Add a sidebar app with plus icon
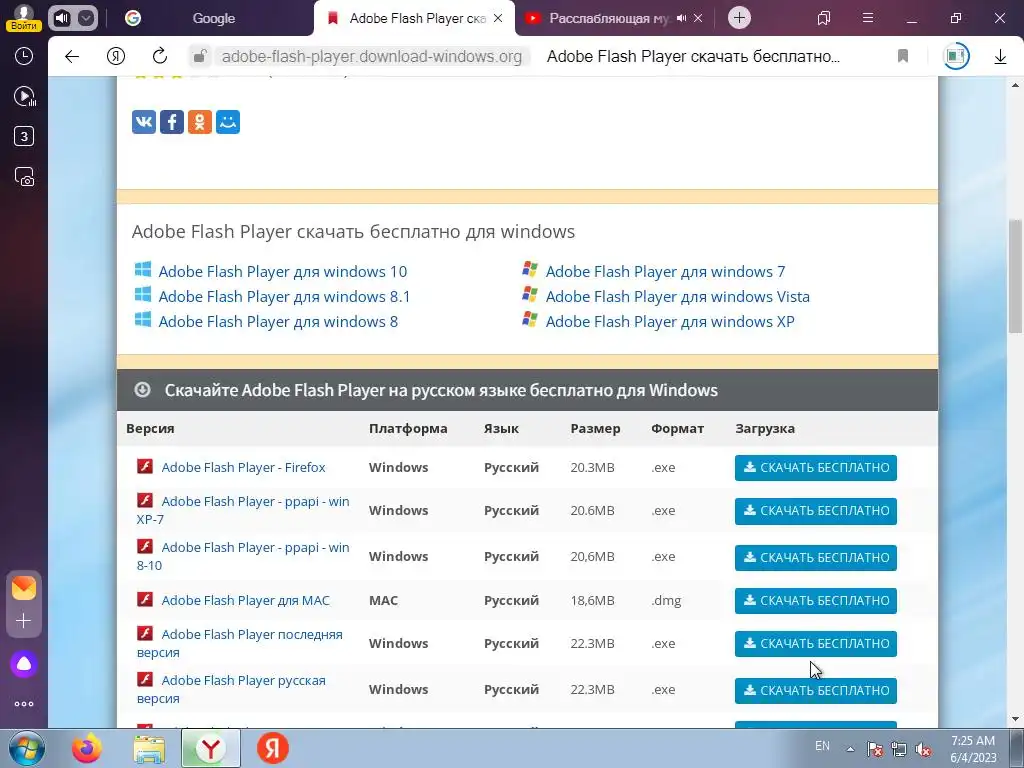Image resolution: width=1024 pixels, height=768 pixels. (x=24, y=620)
